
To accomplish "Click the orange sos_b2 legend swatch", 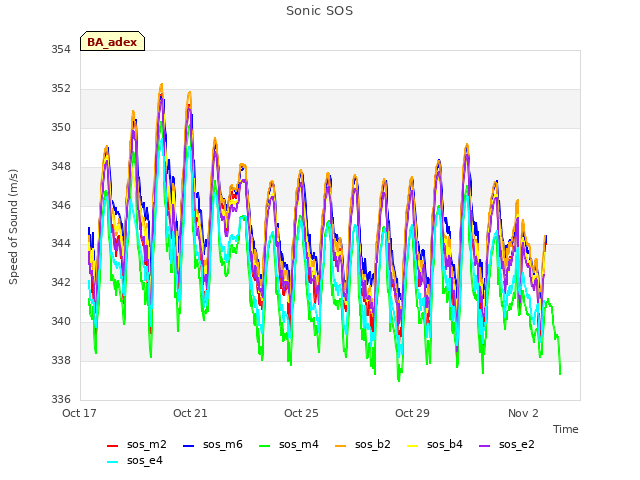I will point(340,446).
